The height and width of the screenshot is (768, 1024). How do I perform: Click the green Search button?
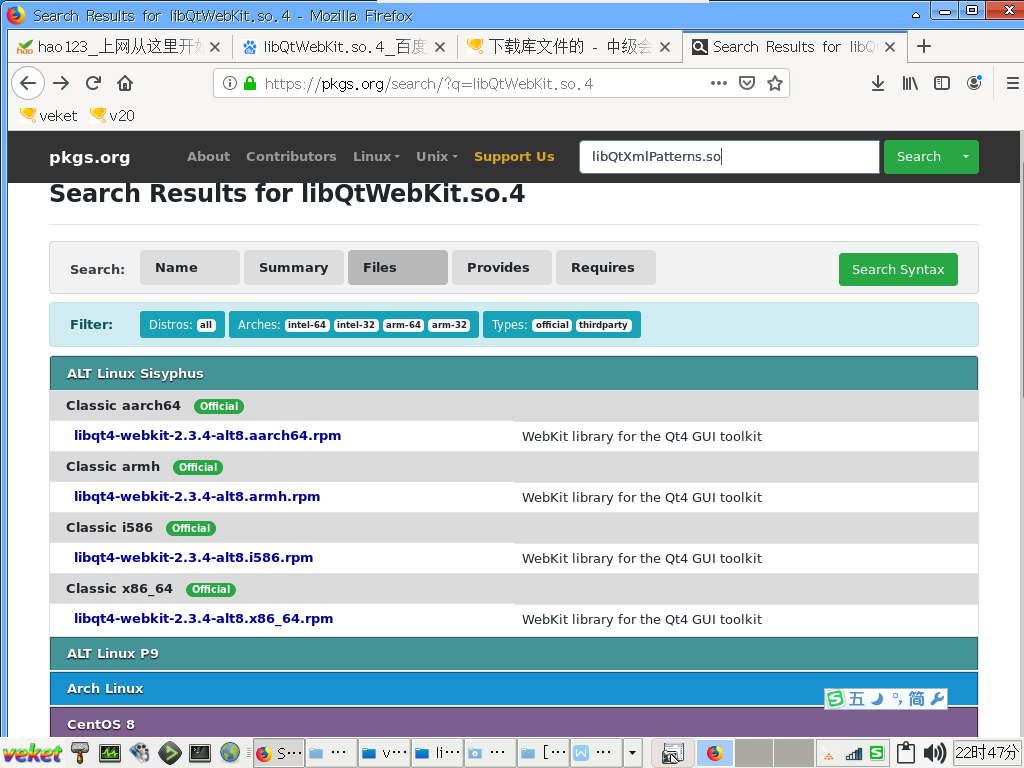point(918,157)
